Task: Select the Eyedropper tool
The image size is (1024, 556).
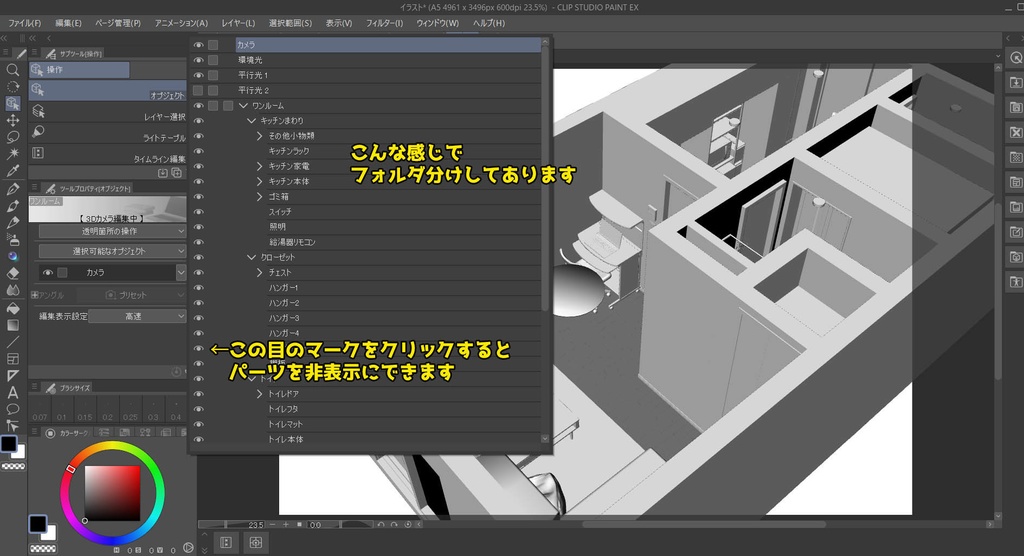Action: [12, 171]
